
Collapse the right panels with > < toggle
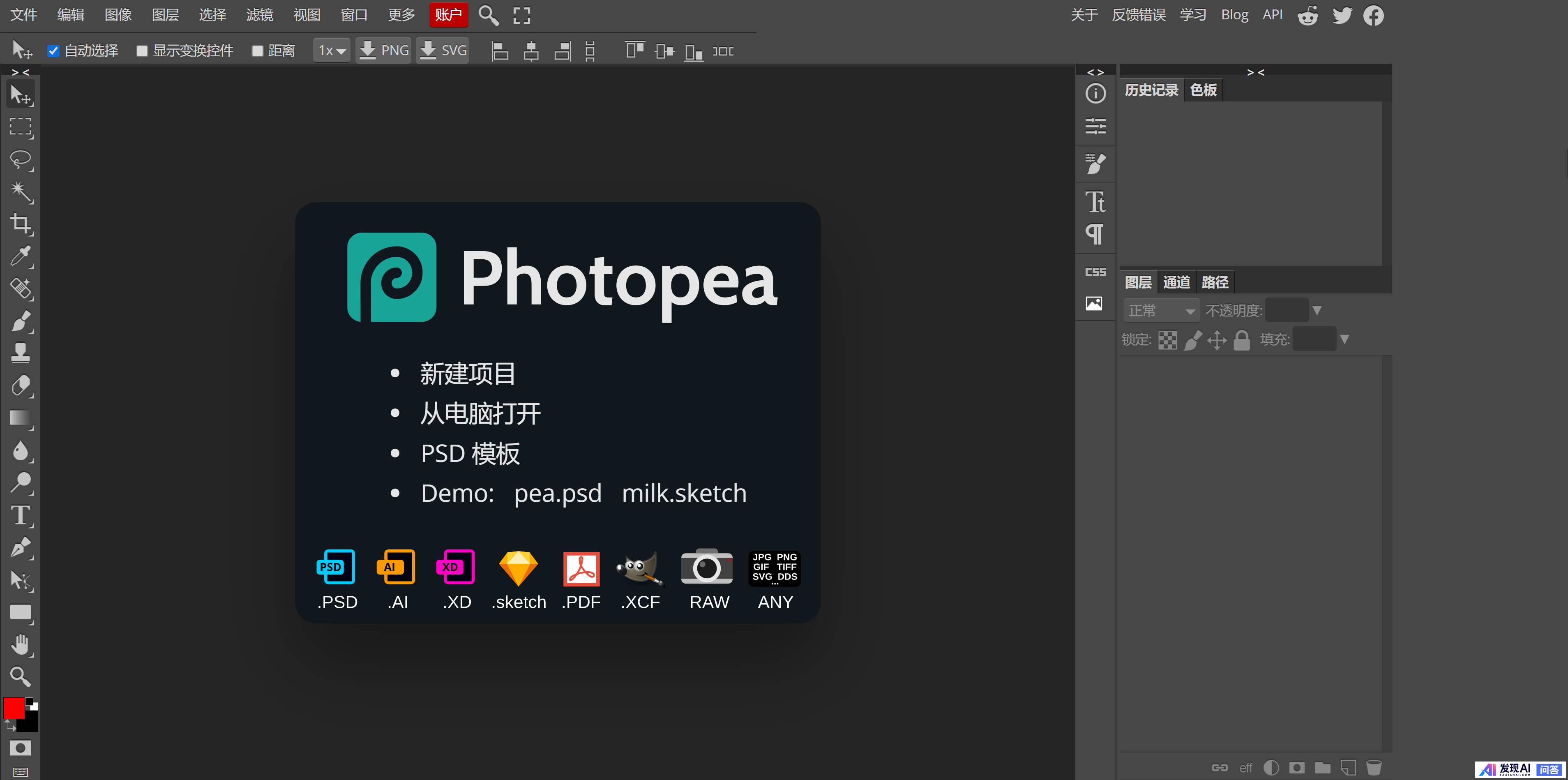coord(1255,72)
